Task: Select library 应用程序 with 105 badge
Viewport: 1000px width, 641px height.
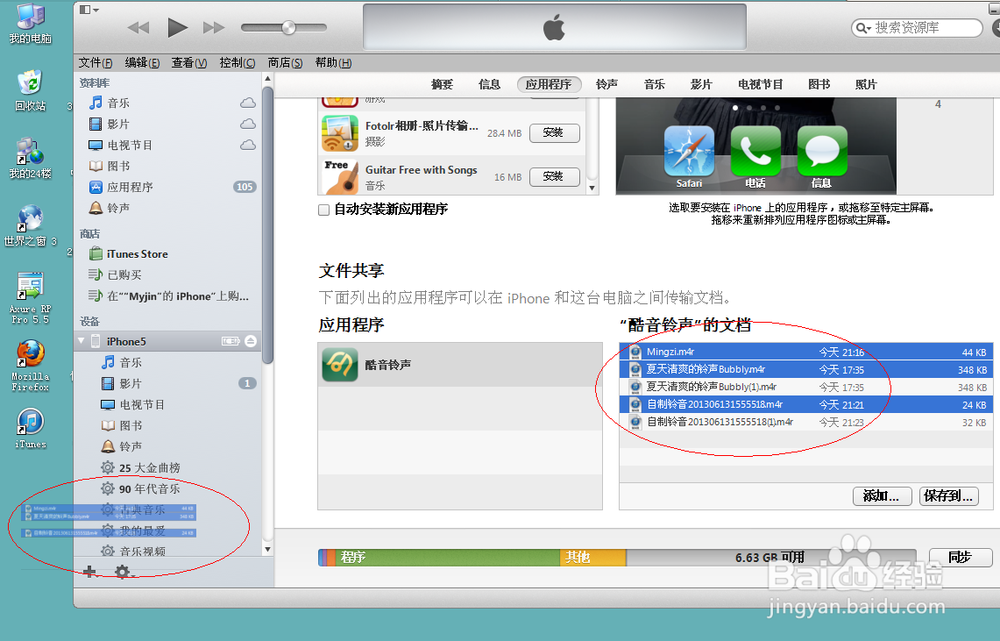Action: click(168, 187)
